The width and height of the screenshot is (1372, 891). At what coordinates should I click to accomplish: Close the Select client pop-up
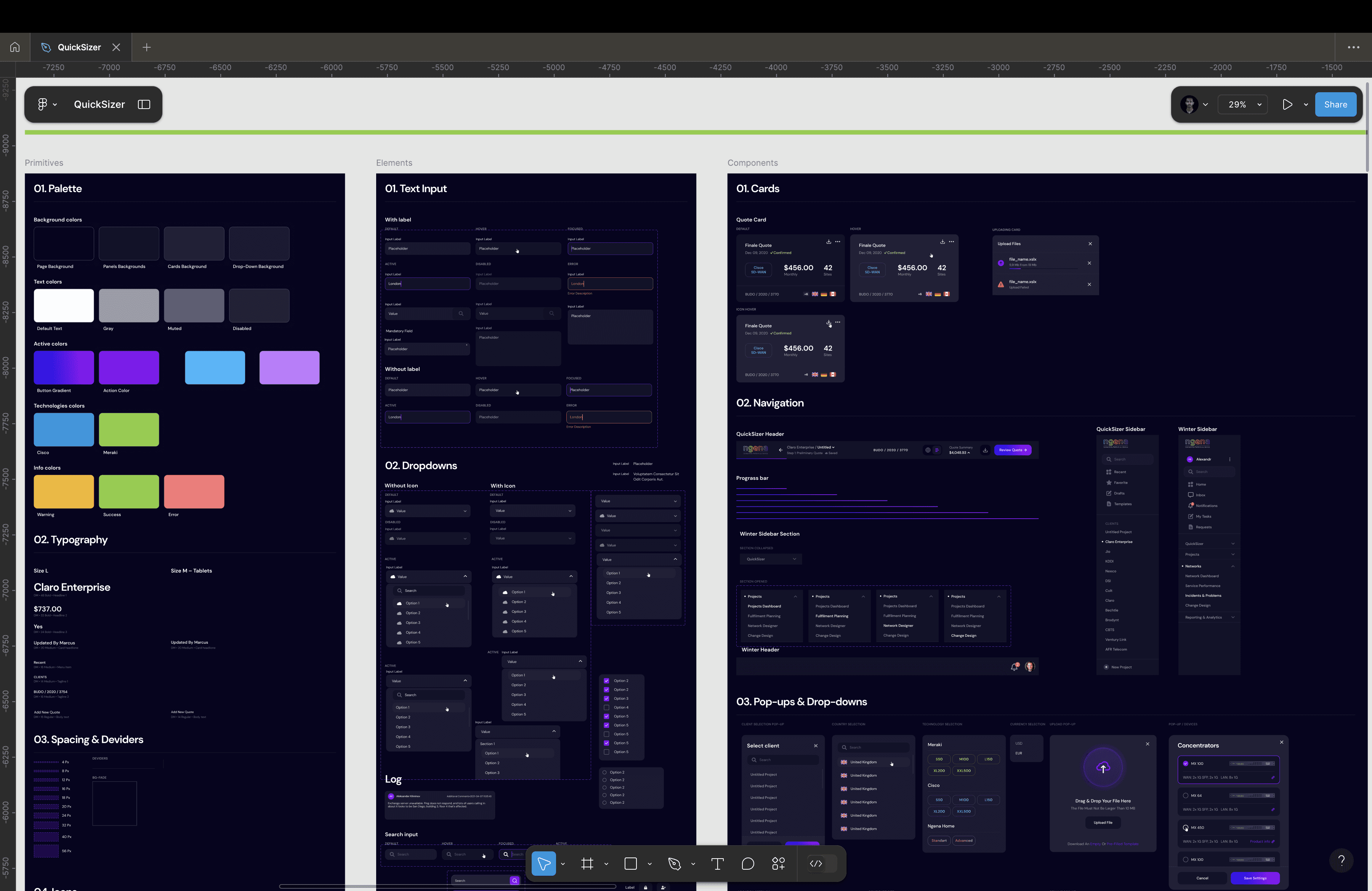coord(816,746)
